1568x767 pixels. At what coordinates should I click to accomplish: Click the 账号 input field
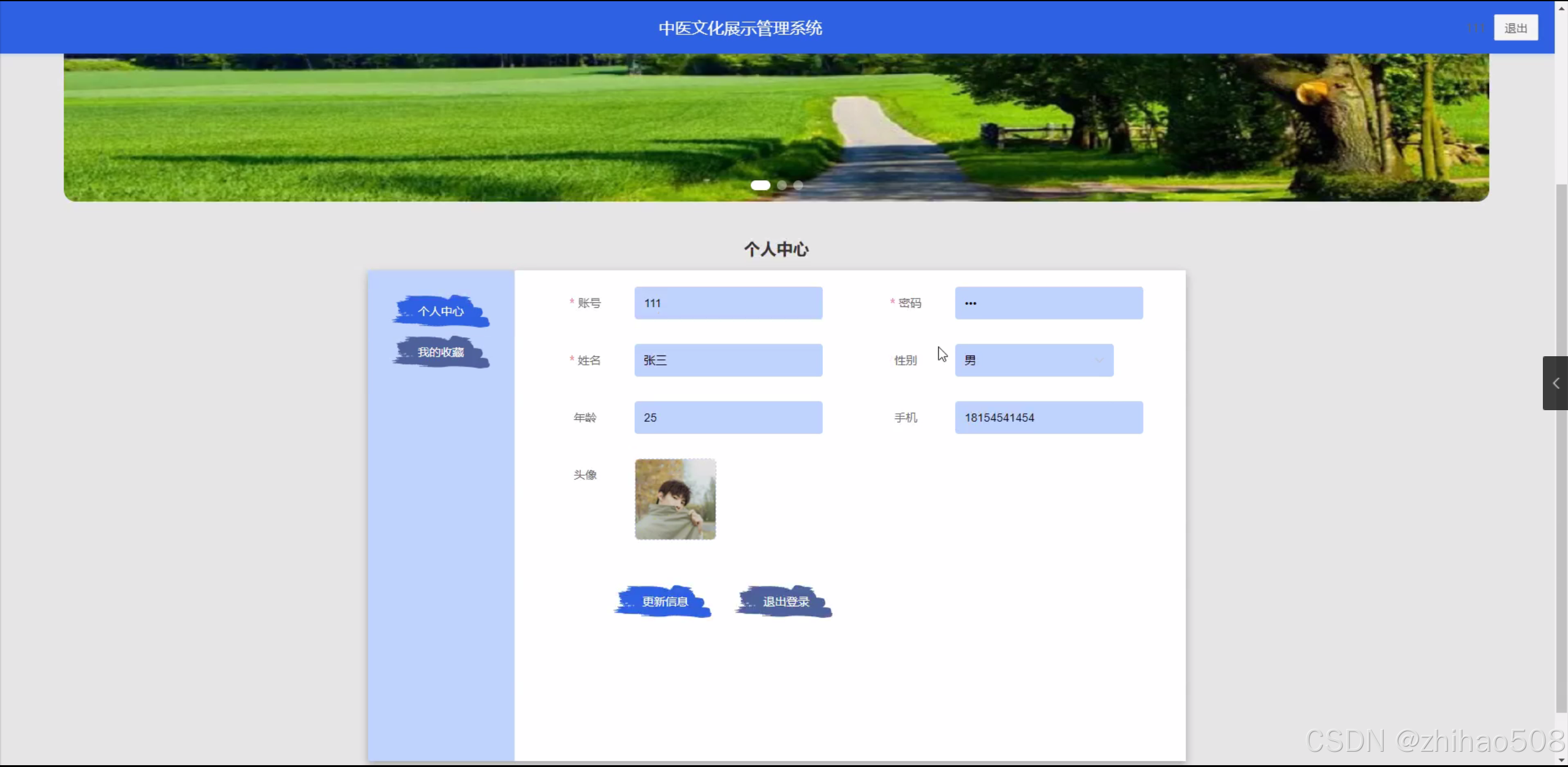(728, 303)
